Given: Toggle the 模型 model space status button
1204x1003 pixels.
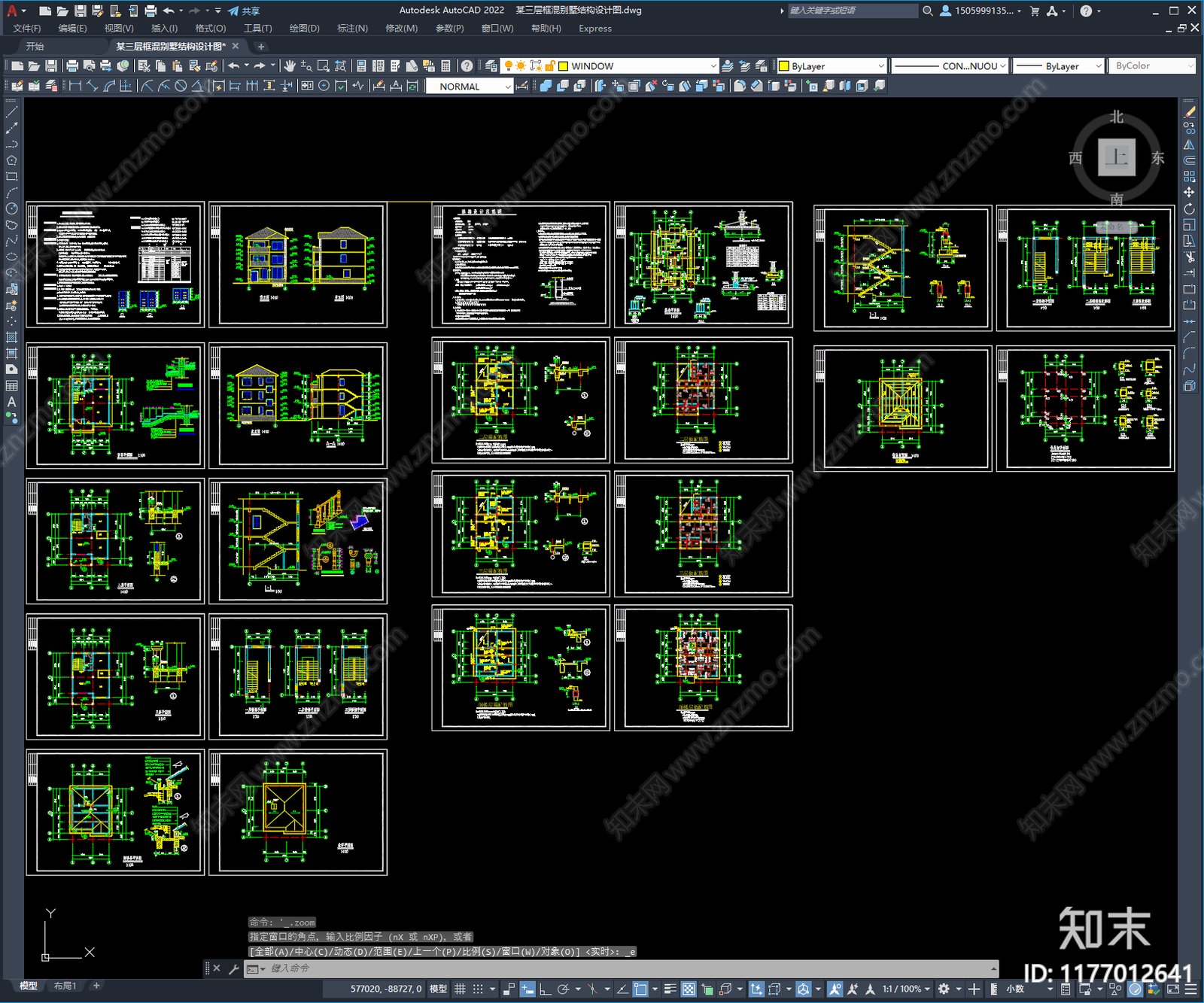Looking at the screenshot, I should point(439,989).
